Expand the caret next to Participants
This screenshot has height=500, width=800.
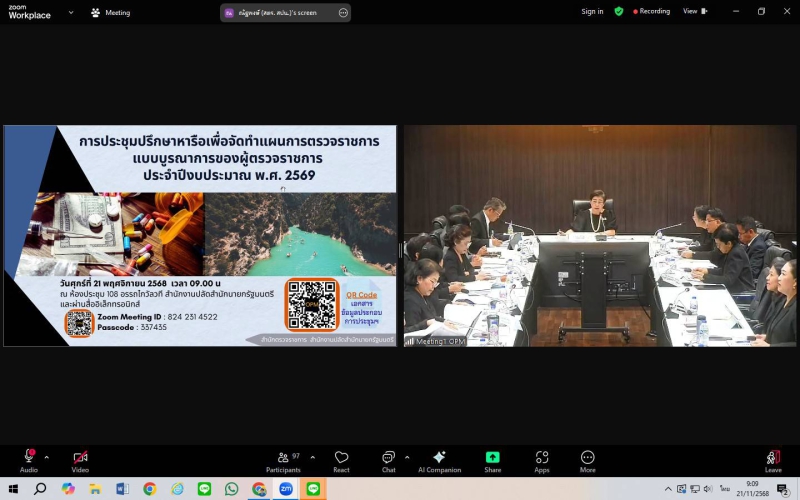312,457
